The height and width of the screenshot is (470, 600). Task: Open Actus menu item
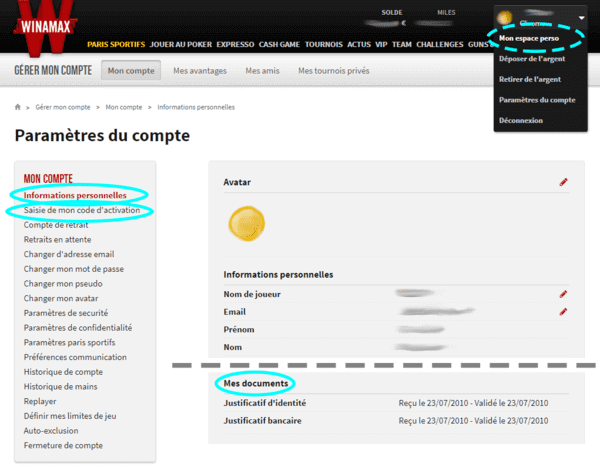click(x=359, y=44)
